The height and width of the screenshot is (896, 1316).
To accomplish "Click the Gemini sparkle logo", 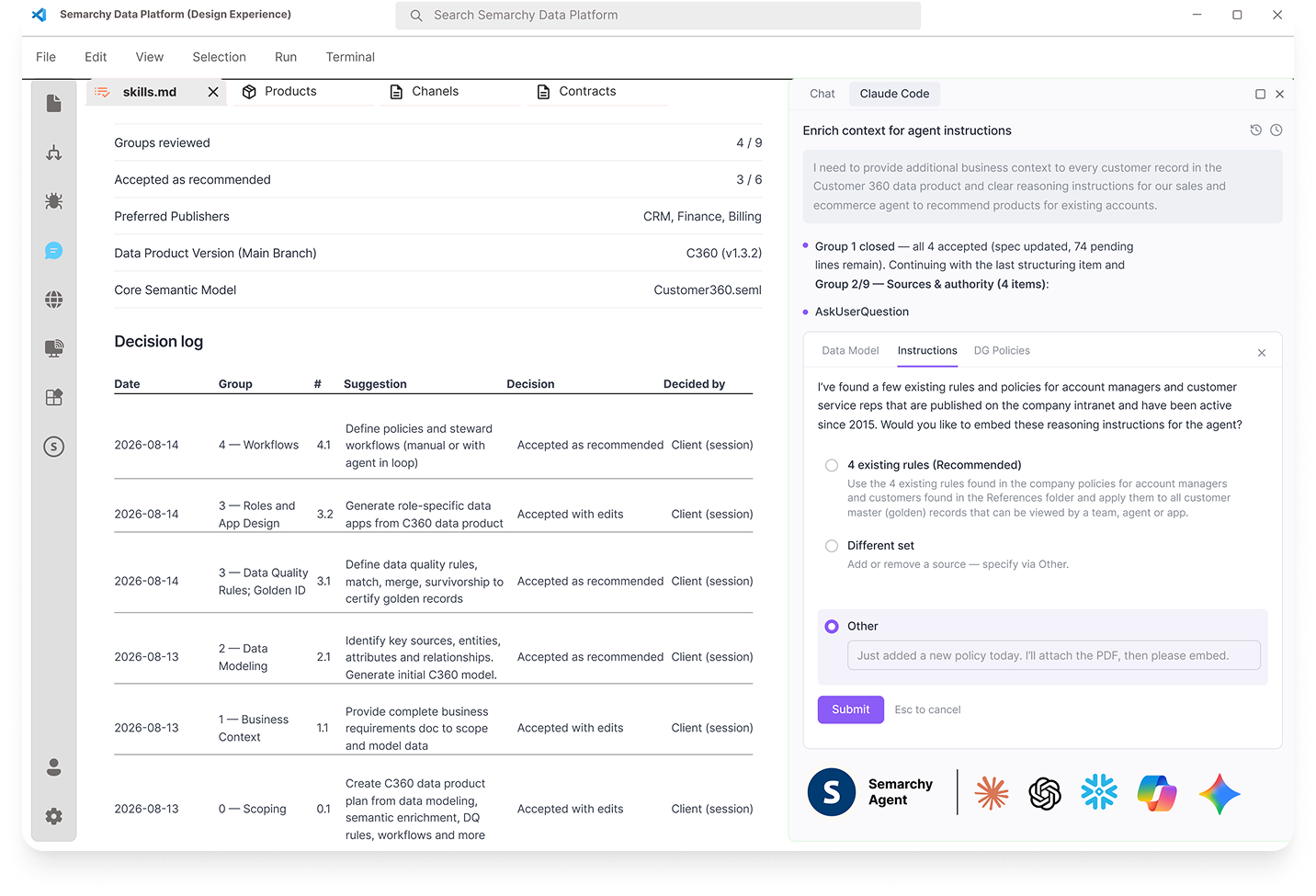I will pyautogui.click(x=1220, y=793).
